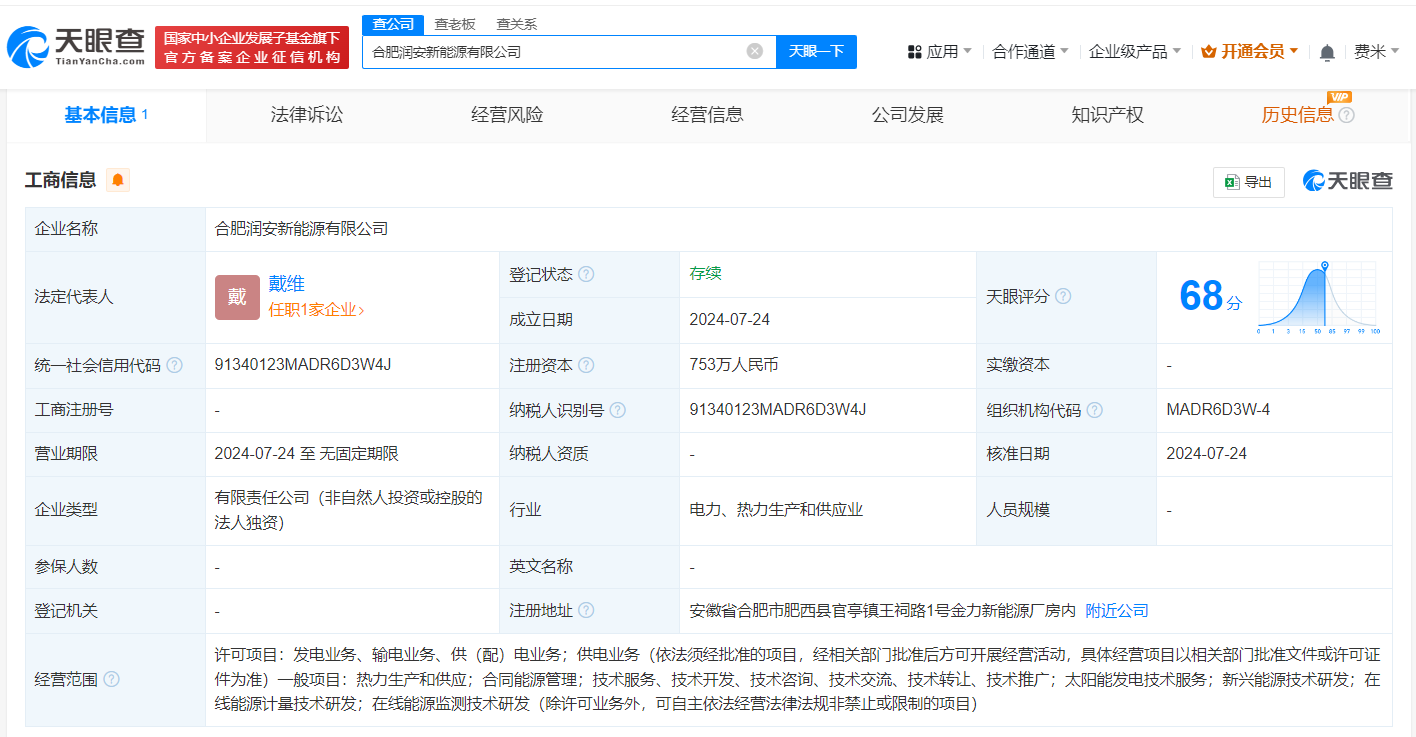Clear the search box using the × icon
The height and width of the screenshot is (737, 1416).
coord(755,50)
